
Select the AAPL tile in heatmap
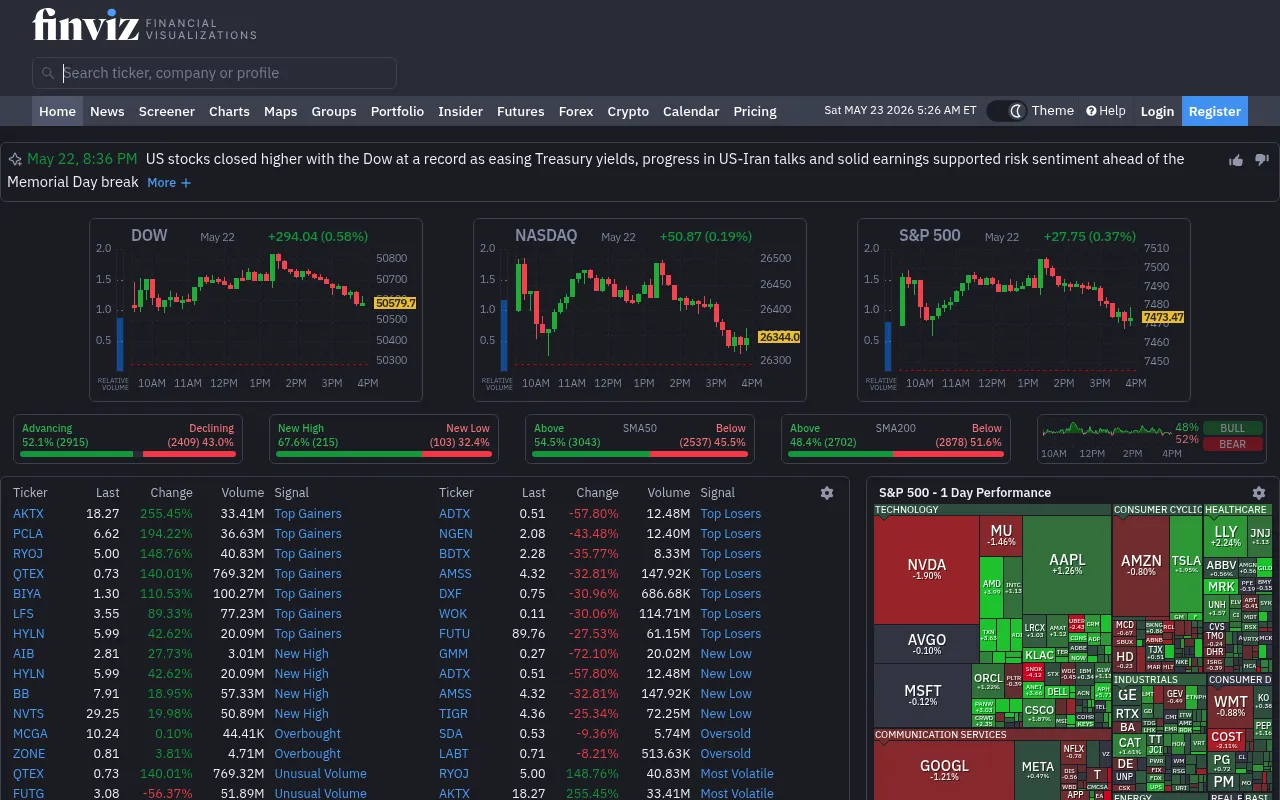(1067, 564)
